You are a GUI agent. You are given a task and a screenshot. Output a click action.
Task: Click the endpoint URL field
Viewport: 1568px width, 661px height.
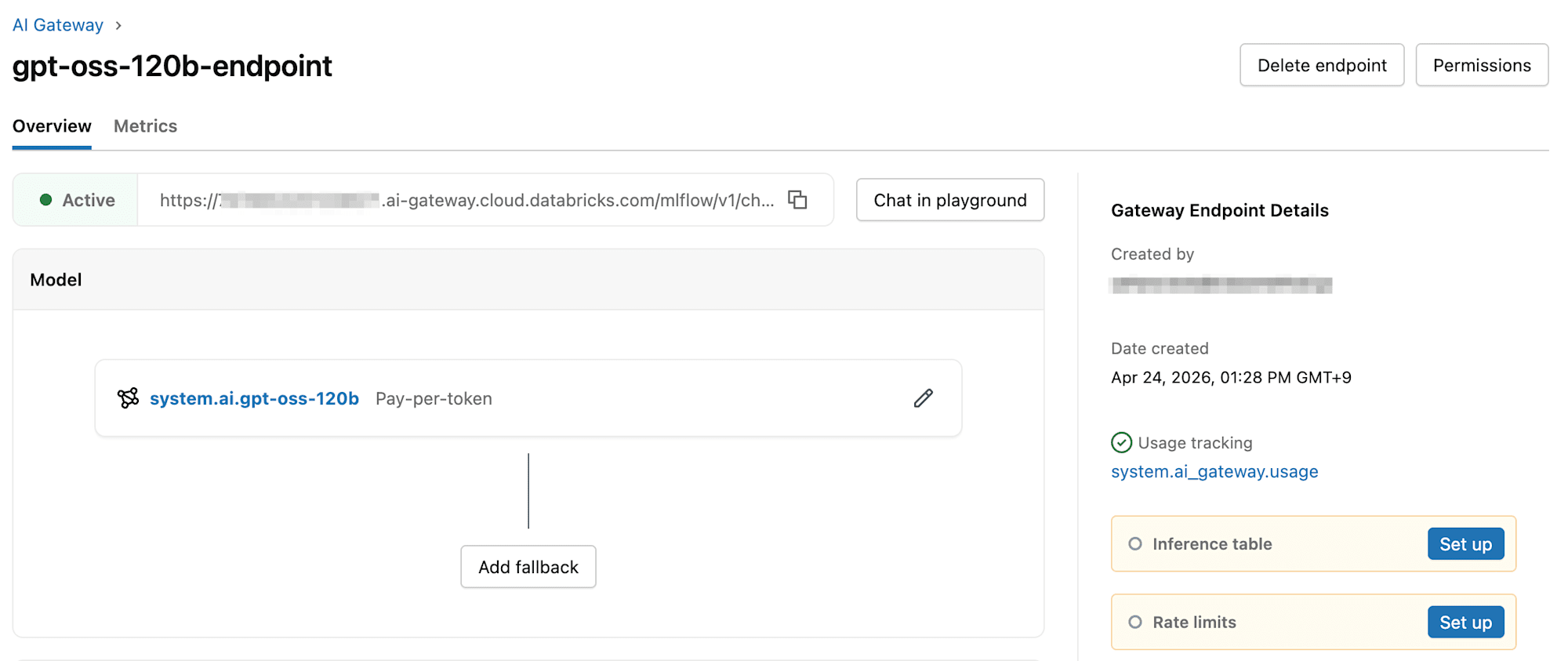(x=485, y=200)
